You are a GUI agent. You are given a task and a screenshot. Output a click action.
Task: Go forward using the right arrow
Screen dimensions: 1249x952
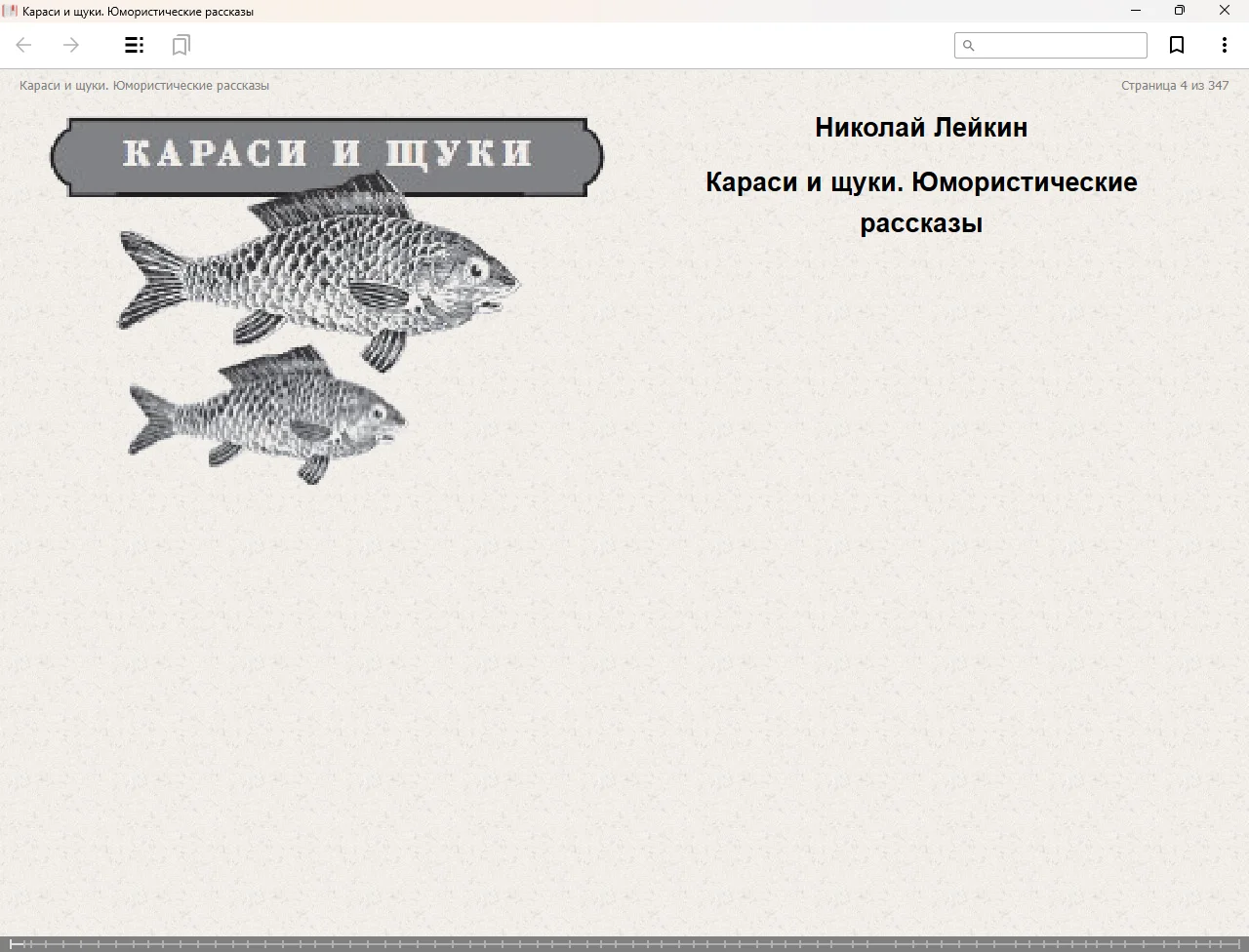71,45
